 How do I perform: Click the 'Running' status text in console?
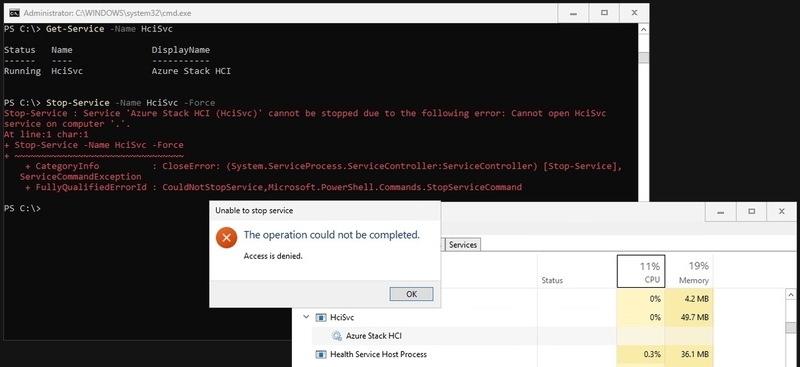(x=22, y=71)
